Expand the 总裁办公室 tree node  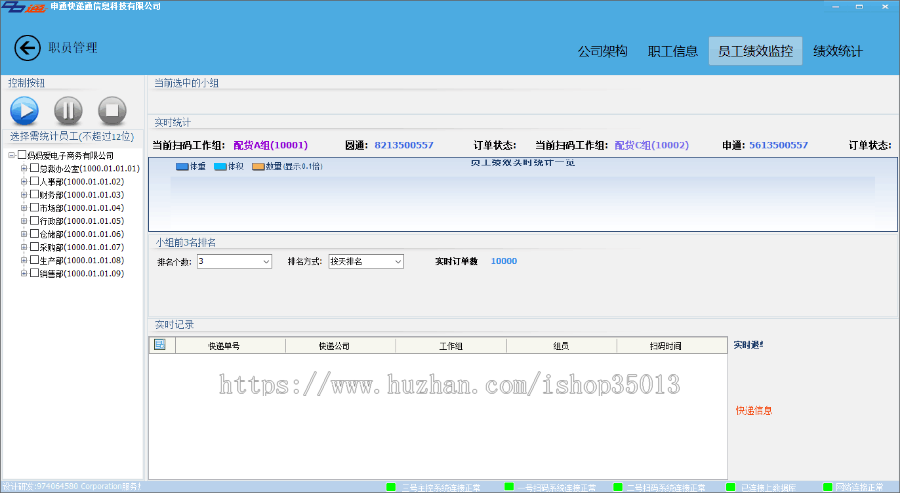pyautogui.click(x=24, y=169)
